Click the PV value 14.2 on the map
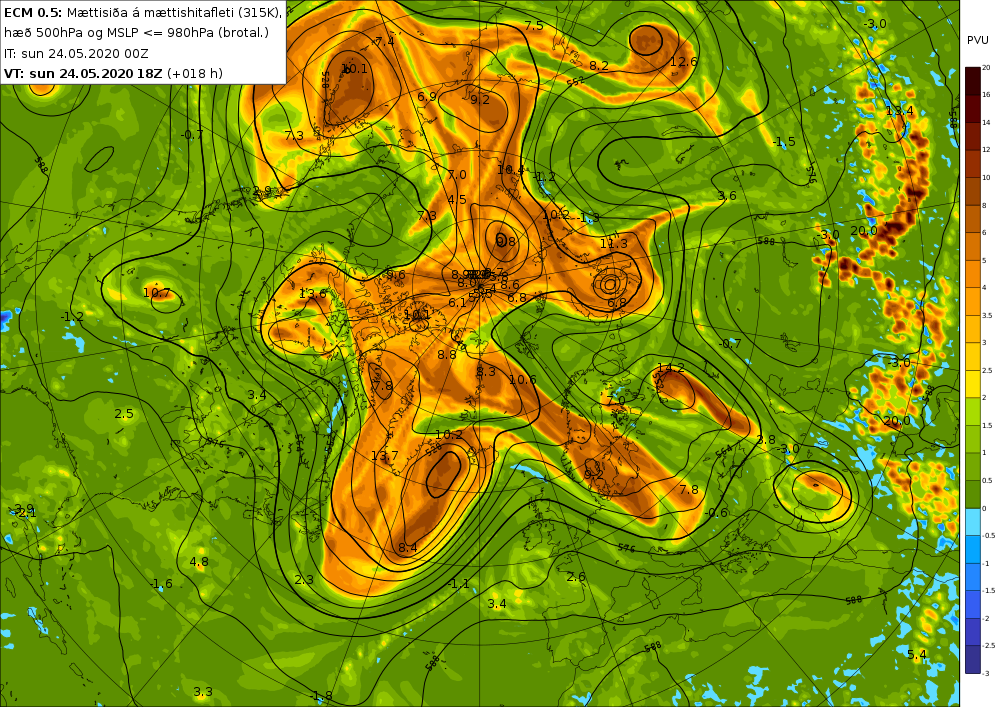The width and height of the screenshot is (1000, 707). [670, 368]
